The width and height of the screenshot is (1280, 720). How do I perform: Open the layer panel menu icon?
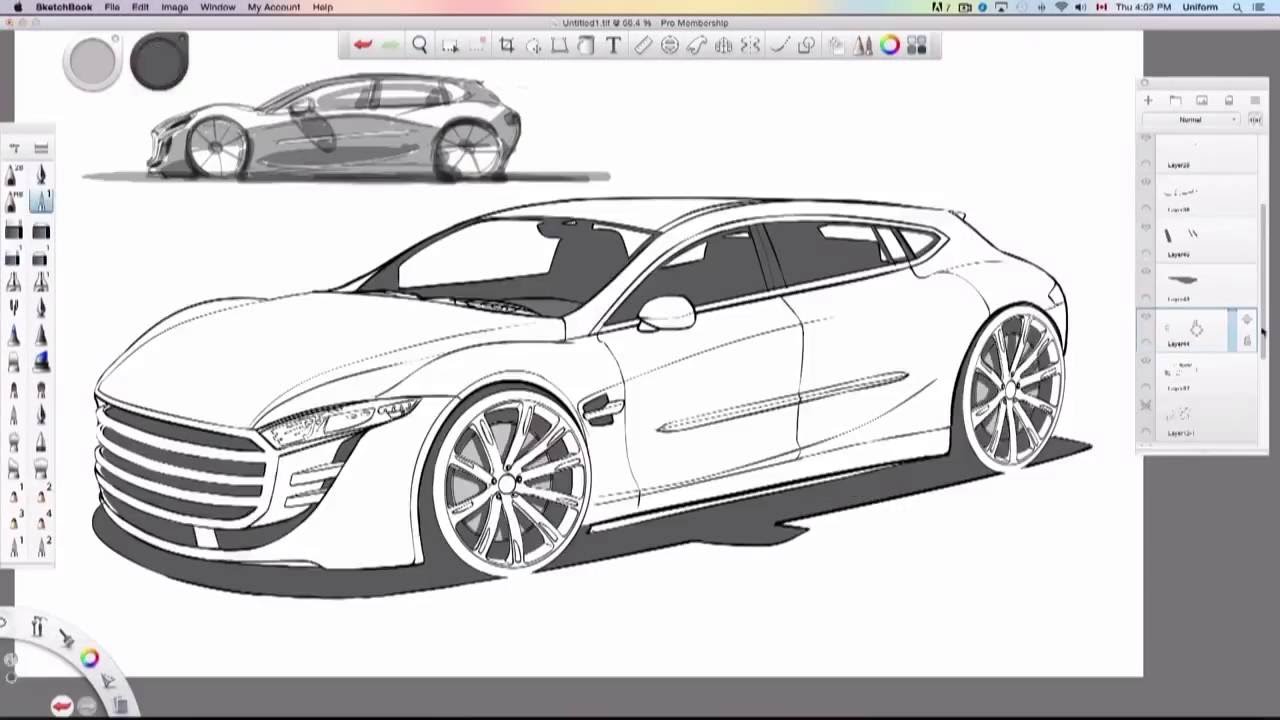1255,100
